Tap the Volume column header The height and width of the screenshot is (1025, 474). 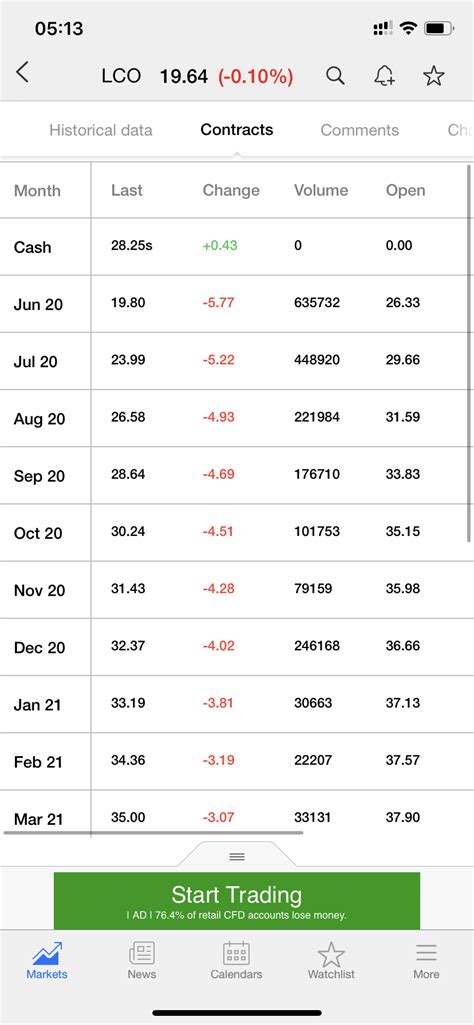[321, 190]
